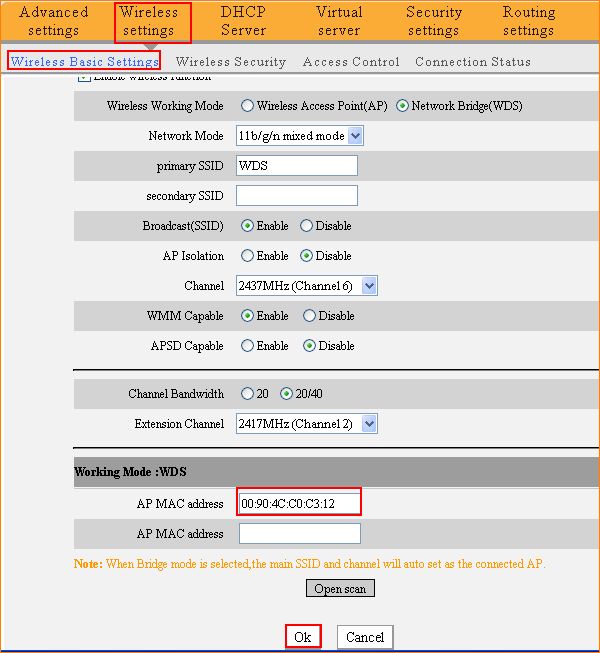Open the Advanced settings tab

54,21
